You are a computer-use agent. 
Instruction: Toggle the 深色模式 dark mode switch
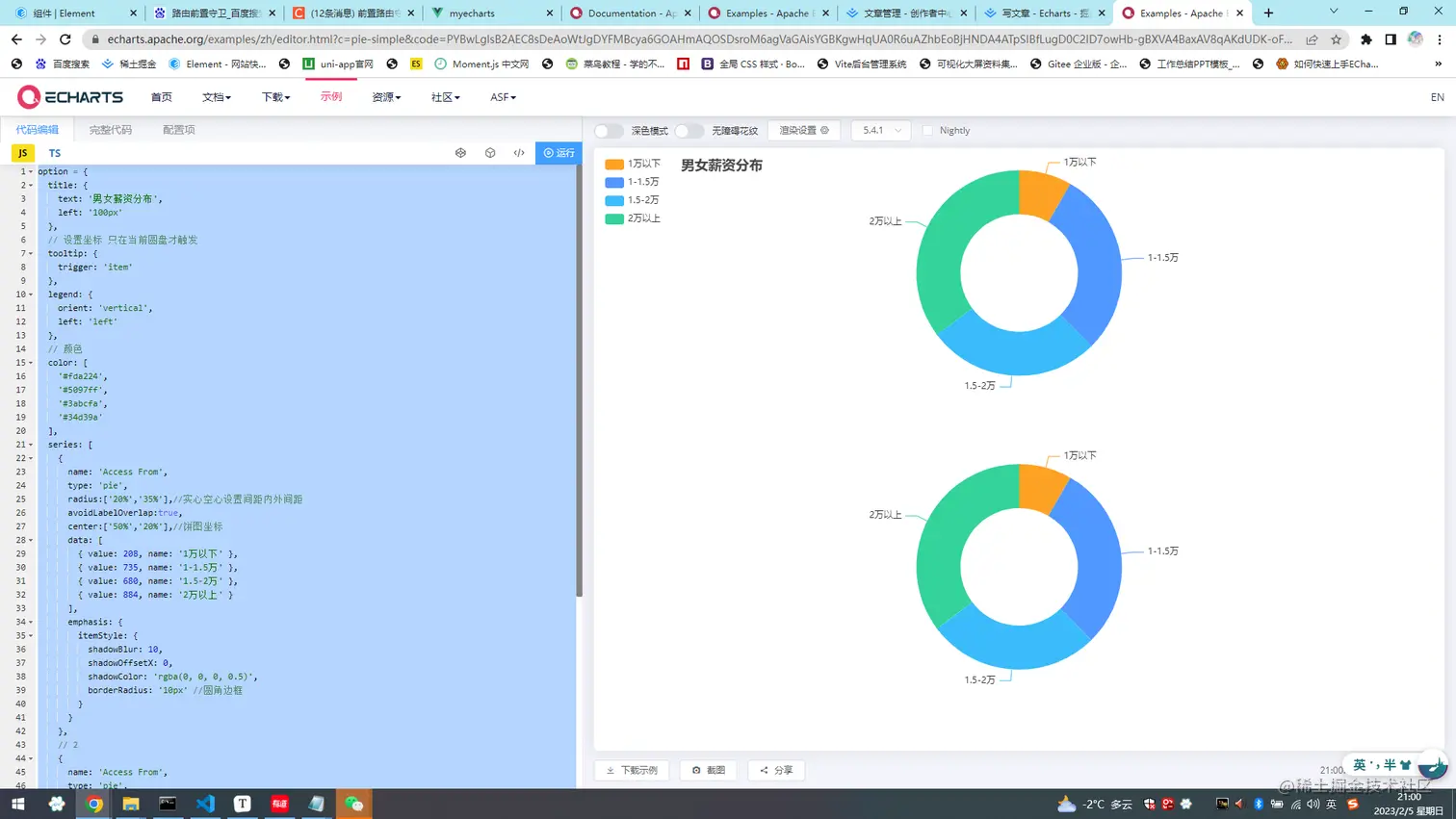608,131
